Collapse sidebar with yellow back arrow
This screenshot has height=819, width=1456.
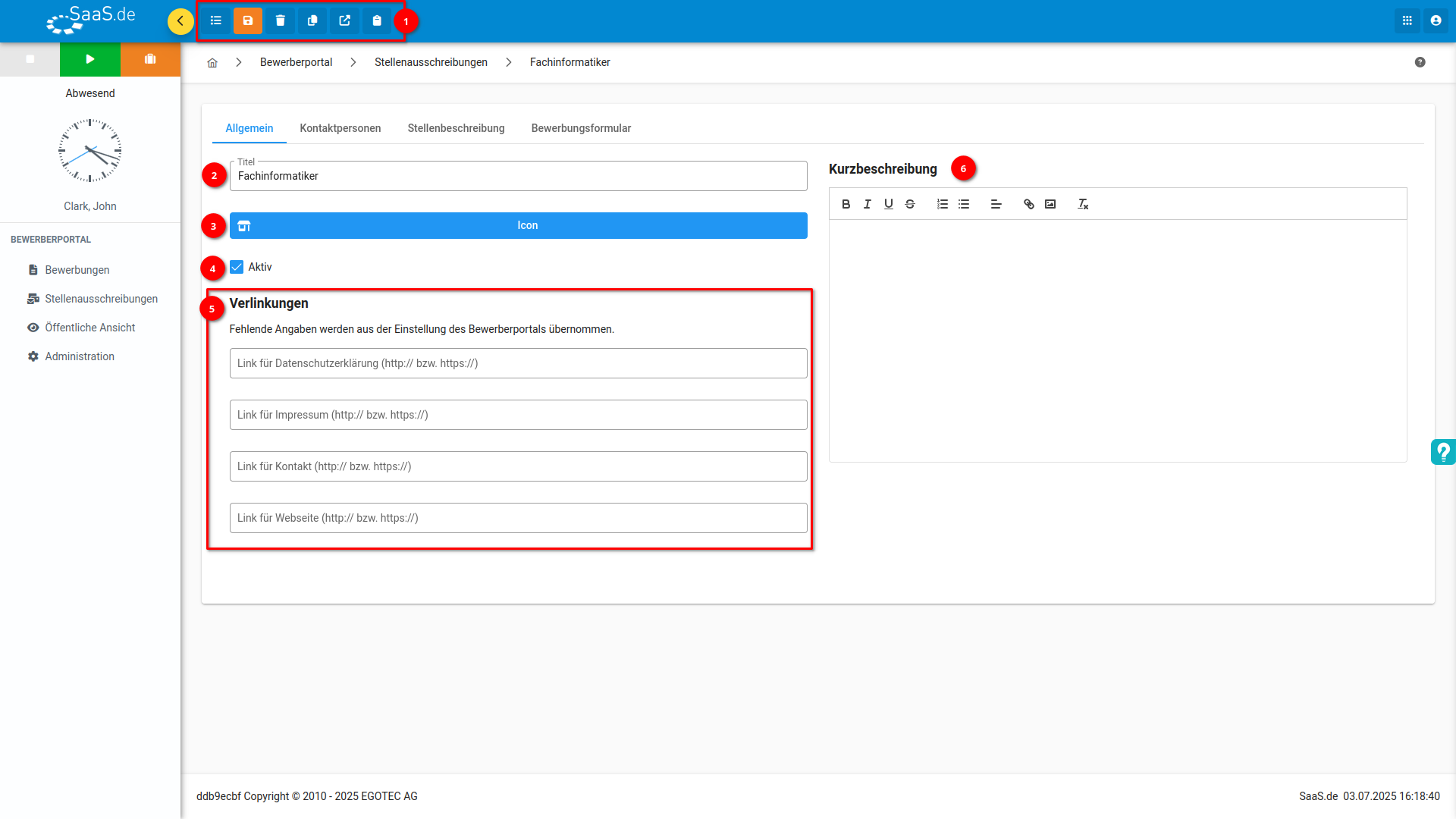coord(180,21)
